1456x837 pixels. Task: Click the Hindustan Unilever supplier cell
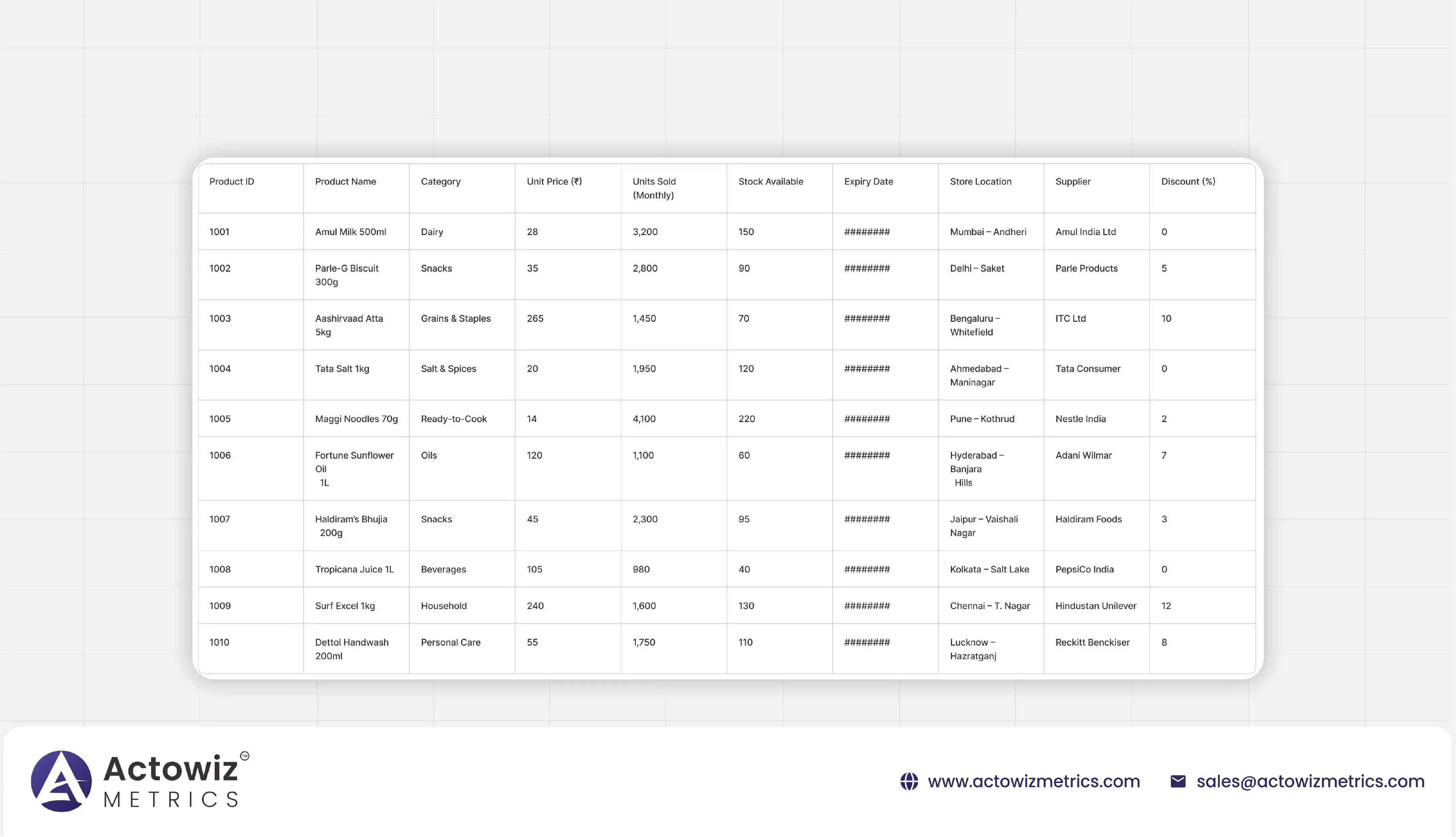coord(1096,606)
